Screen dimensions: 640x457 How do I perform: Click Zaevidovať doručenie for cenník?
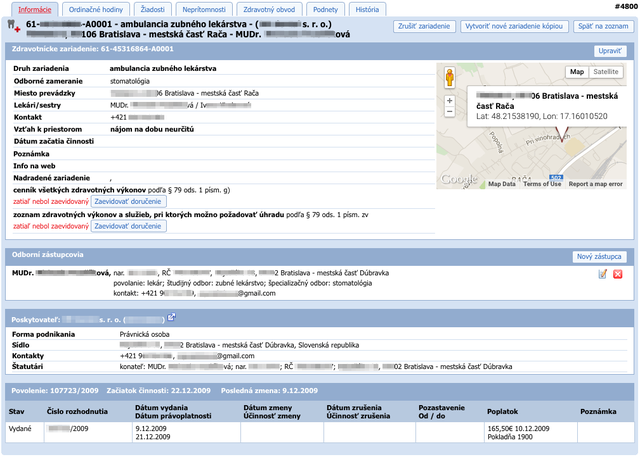[128, 201]
